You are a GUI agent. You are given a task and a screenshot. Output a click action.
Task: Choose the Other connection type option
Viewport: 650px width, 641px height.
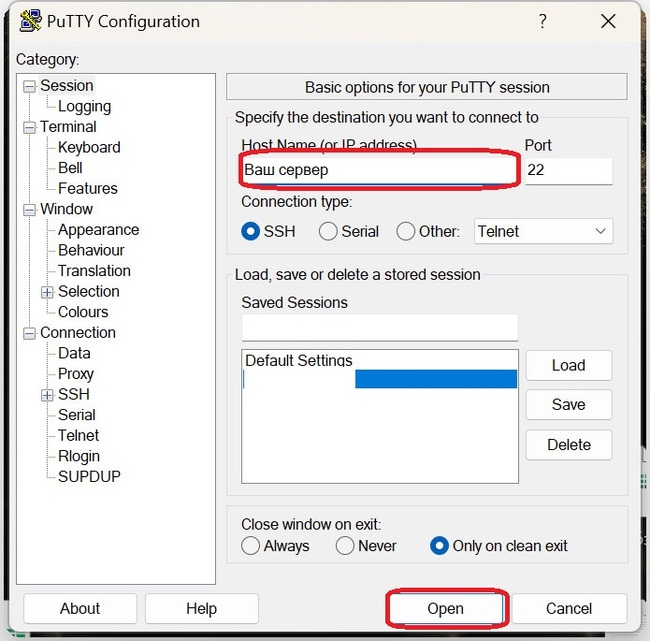406,231
